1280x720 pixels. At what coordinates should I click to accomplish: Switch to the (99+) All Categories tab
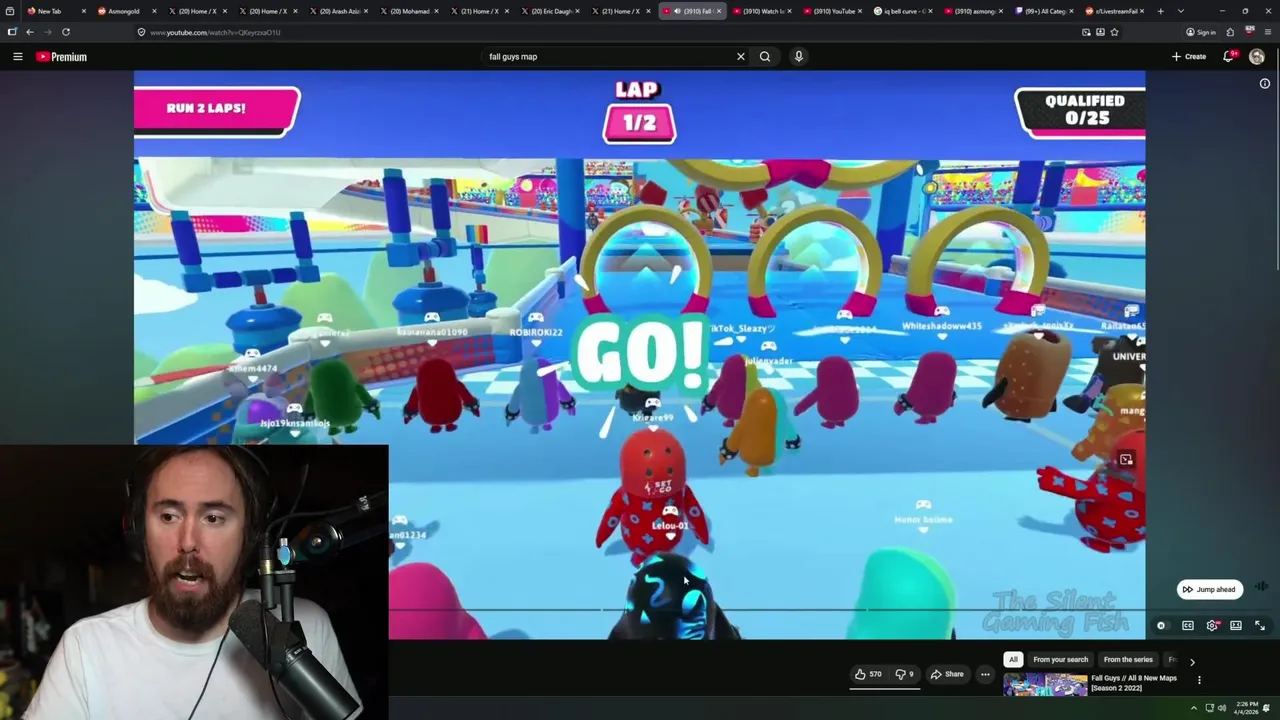click(x=1044, y=11)
